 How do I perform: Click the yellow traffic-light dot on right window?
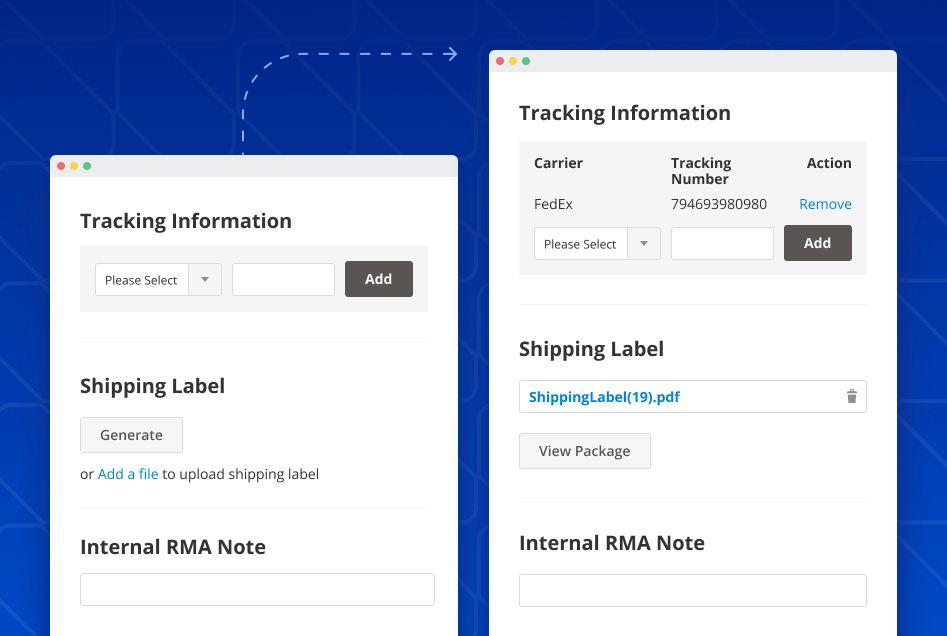click(x=513, y=60)
